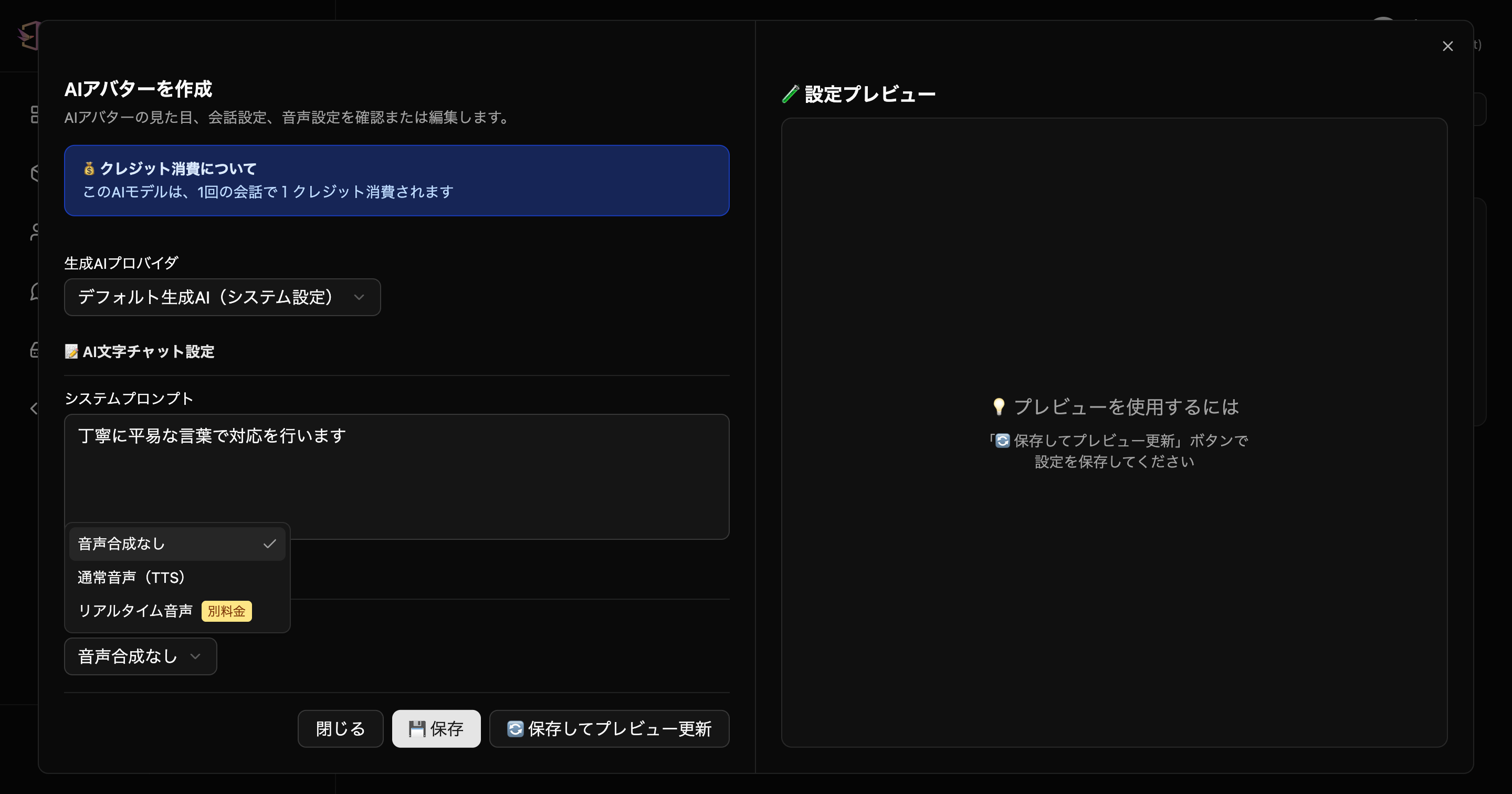Toggle the 音声合成なし dropdown button

(x=140, y=656)
